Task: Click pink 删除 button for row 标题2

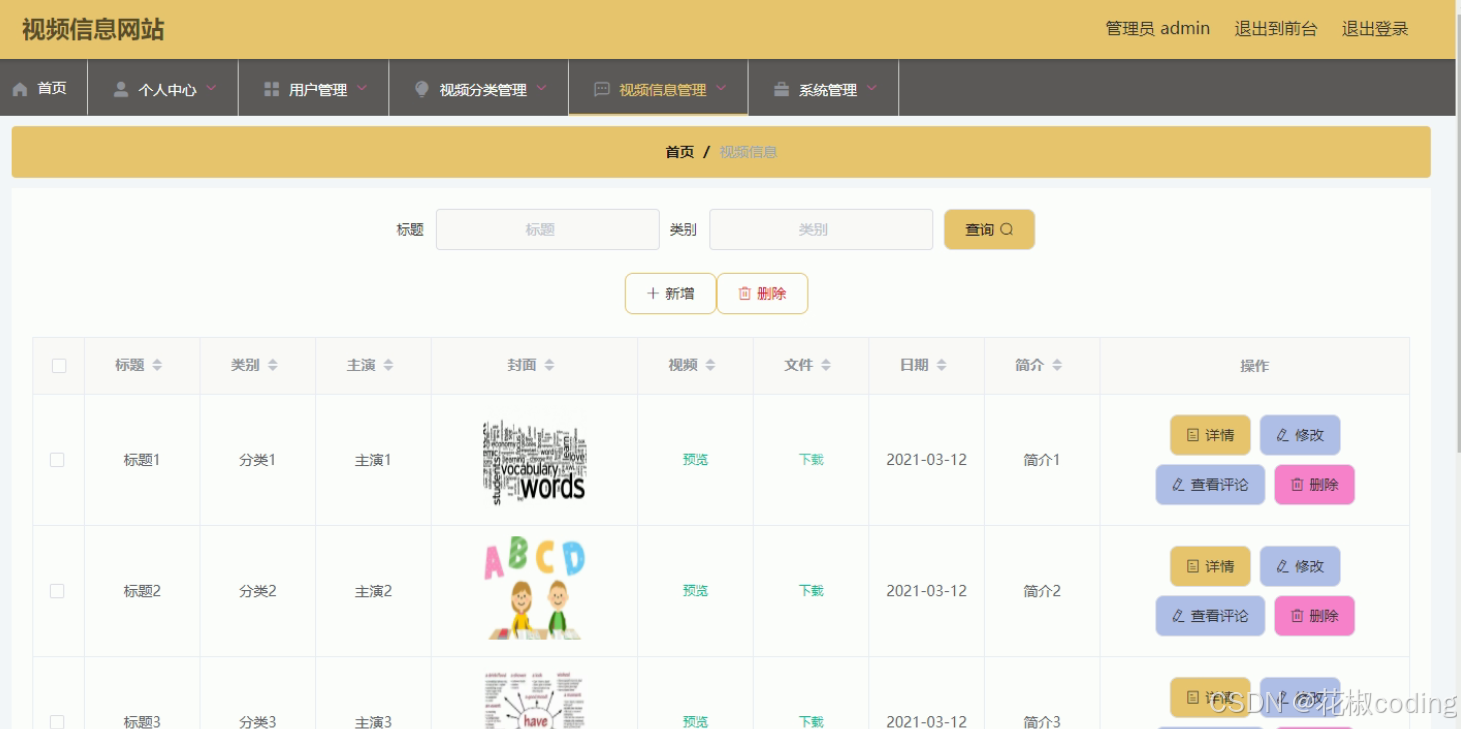Action: click(x=1314, y=615)
